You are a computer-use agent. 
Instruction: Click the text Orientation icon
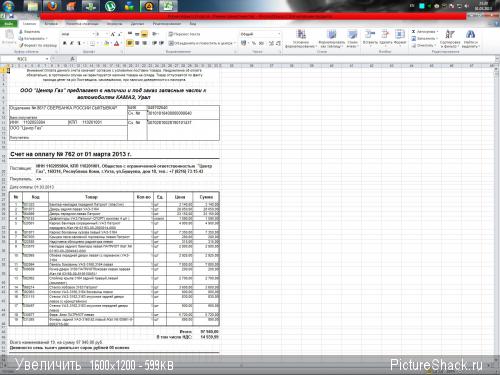(x=155, y=34)
